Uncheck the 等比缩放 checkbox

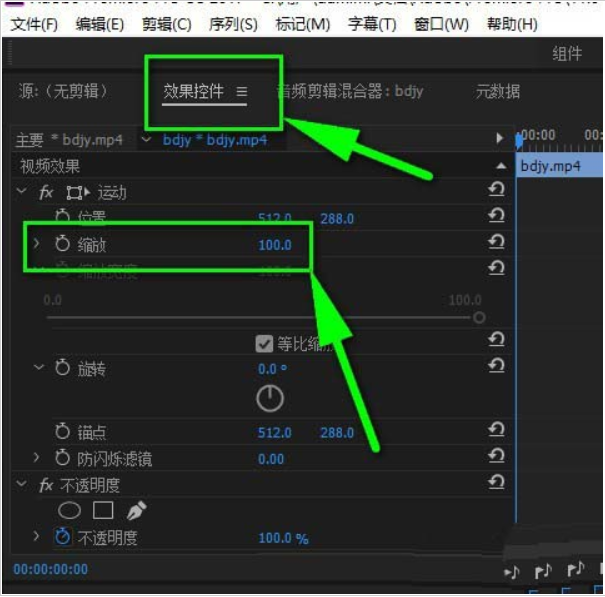coord(264,344)
